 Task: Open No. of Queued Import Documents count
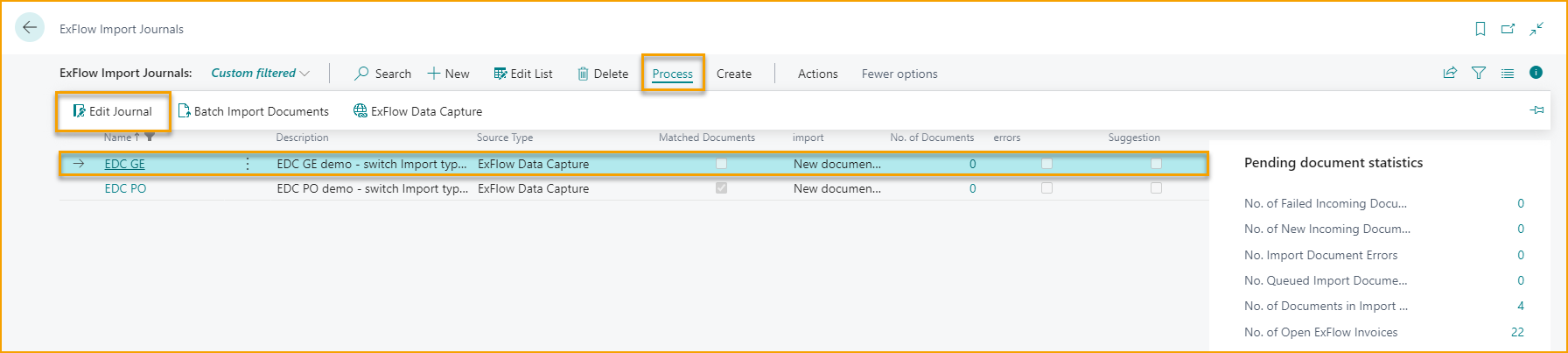(1521, 280)
